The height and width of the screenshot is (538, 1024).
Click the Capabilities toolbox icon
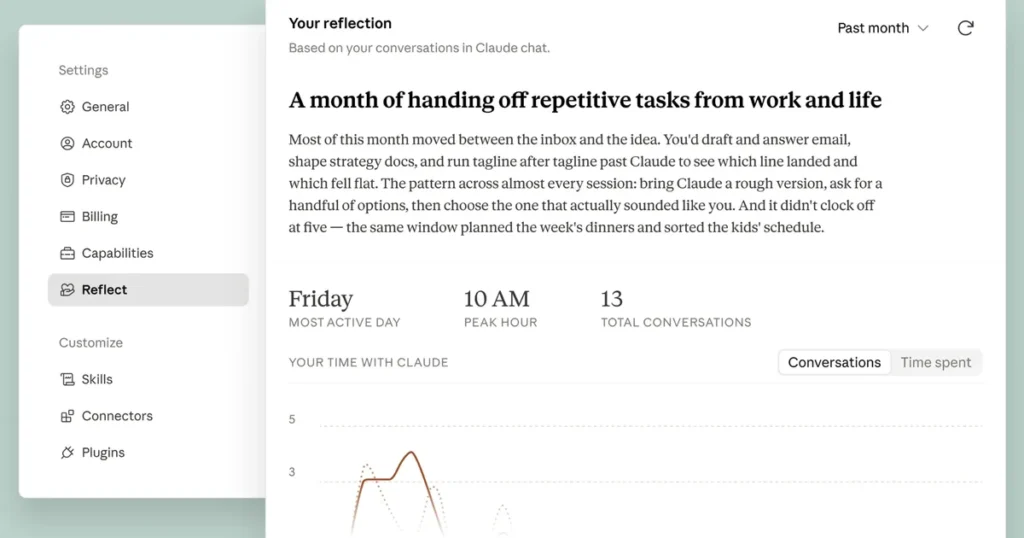(x=67, y=253)
